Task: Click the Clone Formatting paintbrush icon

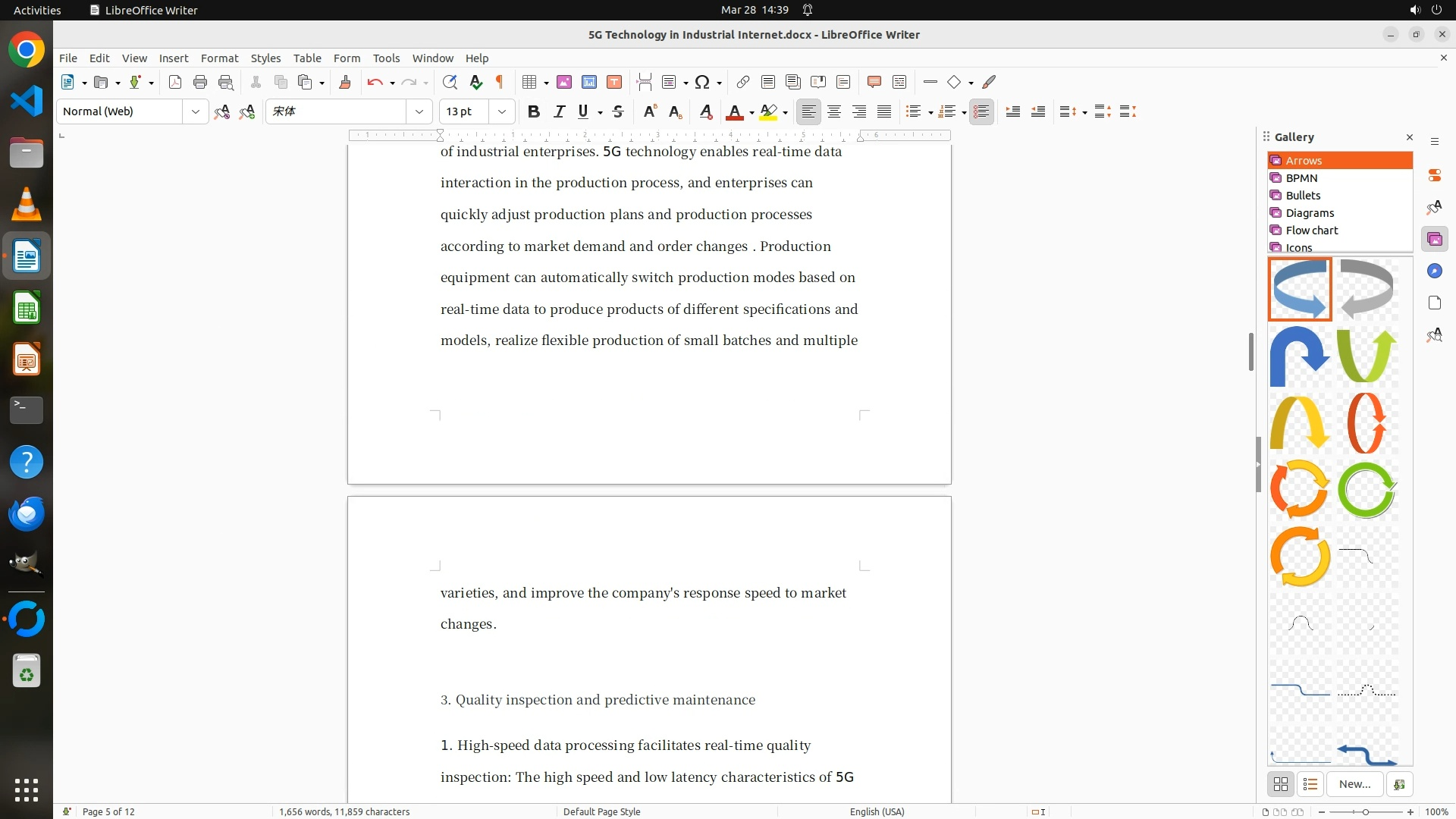Action: click(345, 82)
